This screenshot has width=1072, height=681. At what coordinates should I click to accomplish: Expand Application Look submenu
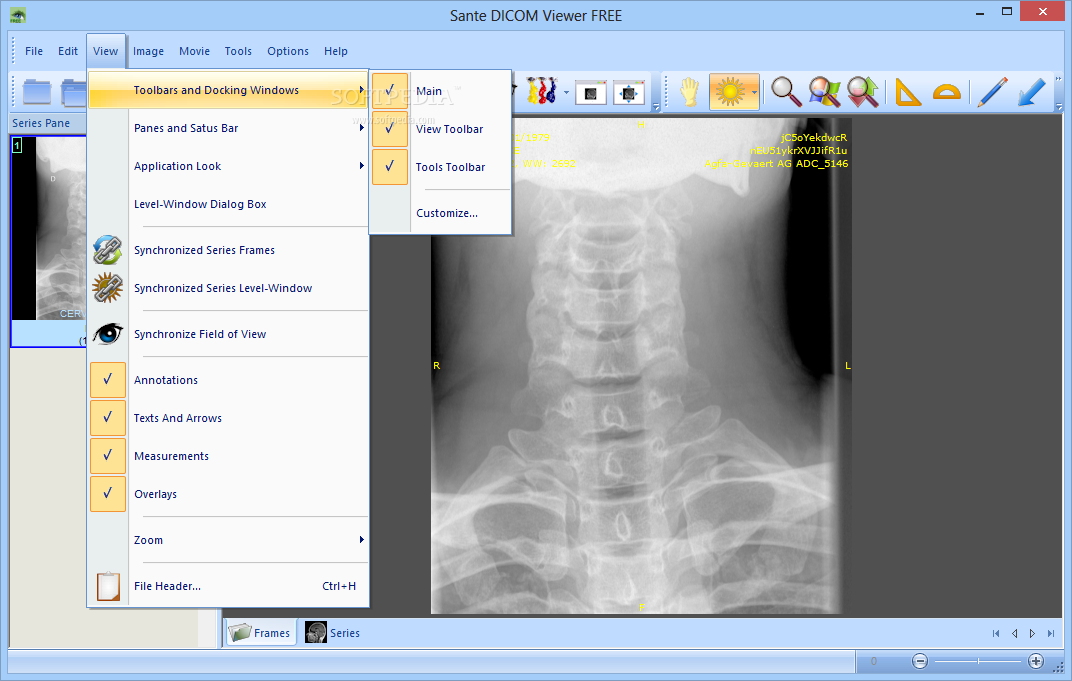pos(229,166)
